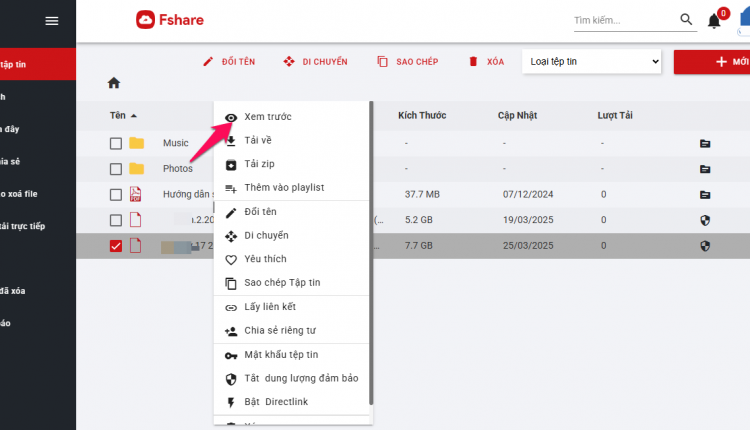
Task: Click the trash icon for XÓA
Action: point(473,61)
